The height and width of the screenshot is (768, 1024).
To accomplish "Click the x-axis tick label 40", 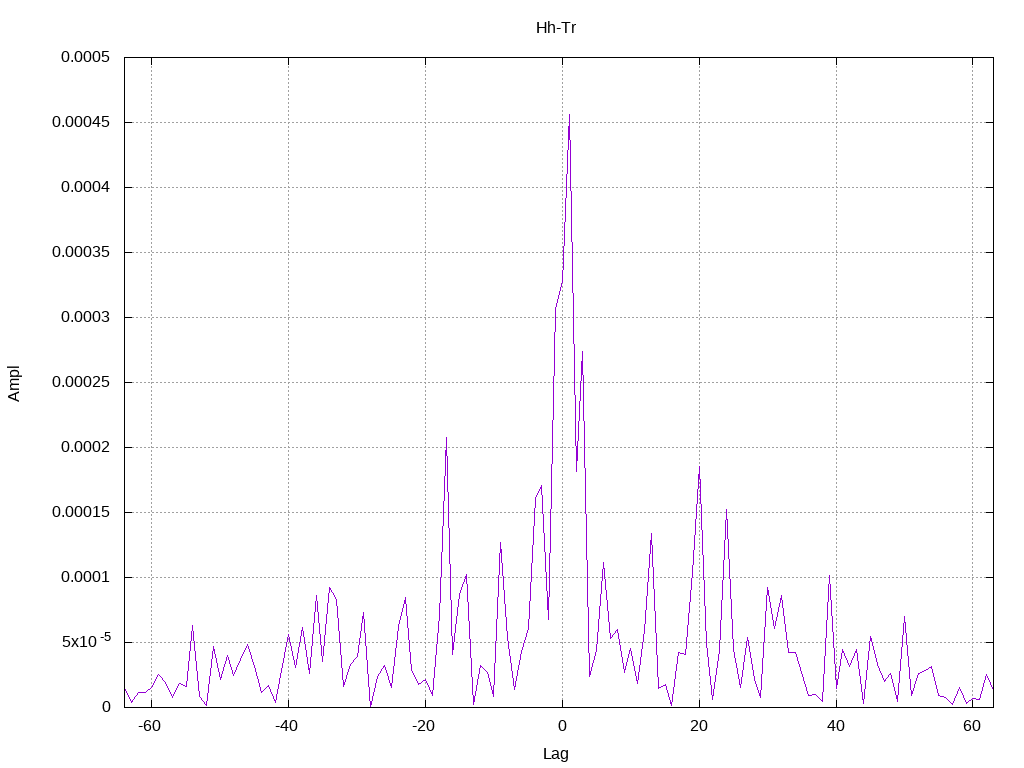I will click(x=836, y=726).
